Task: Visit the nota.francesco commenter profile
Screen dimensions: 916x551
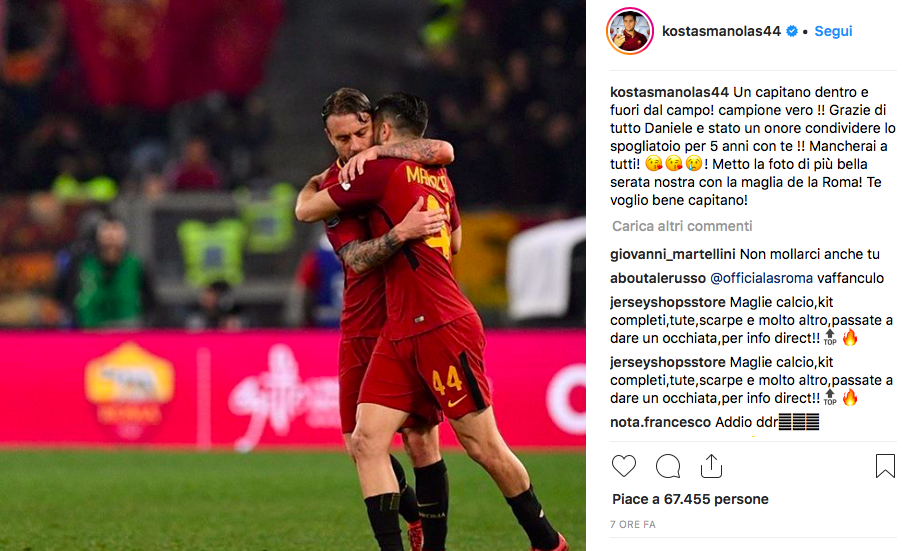Action: (660, 422)
